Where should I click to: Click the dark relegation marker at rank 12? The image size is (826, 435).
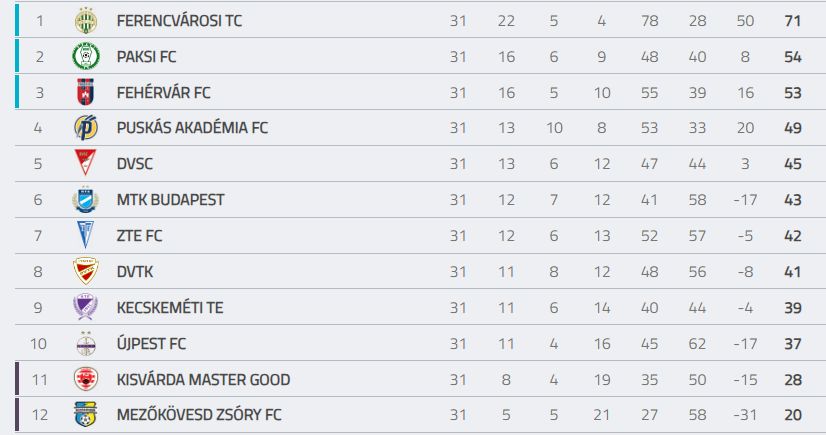pos(17,414)
